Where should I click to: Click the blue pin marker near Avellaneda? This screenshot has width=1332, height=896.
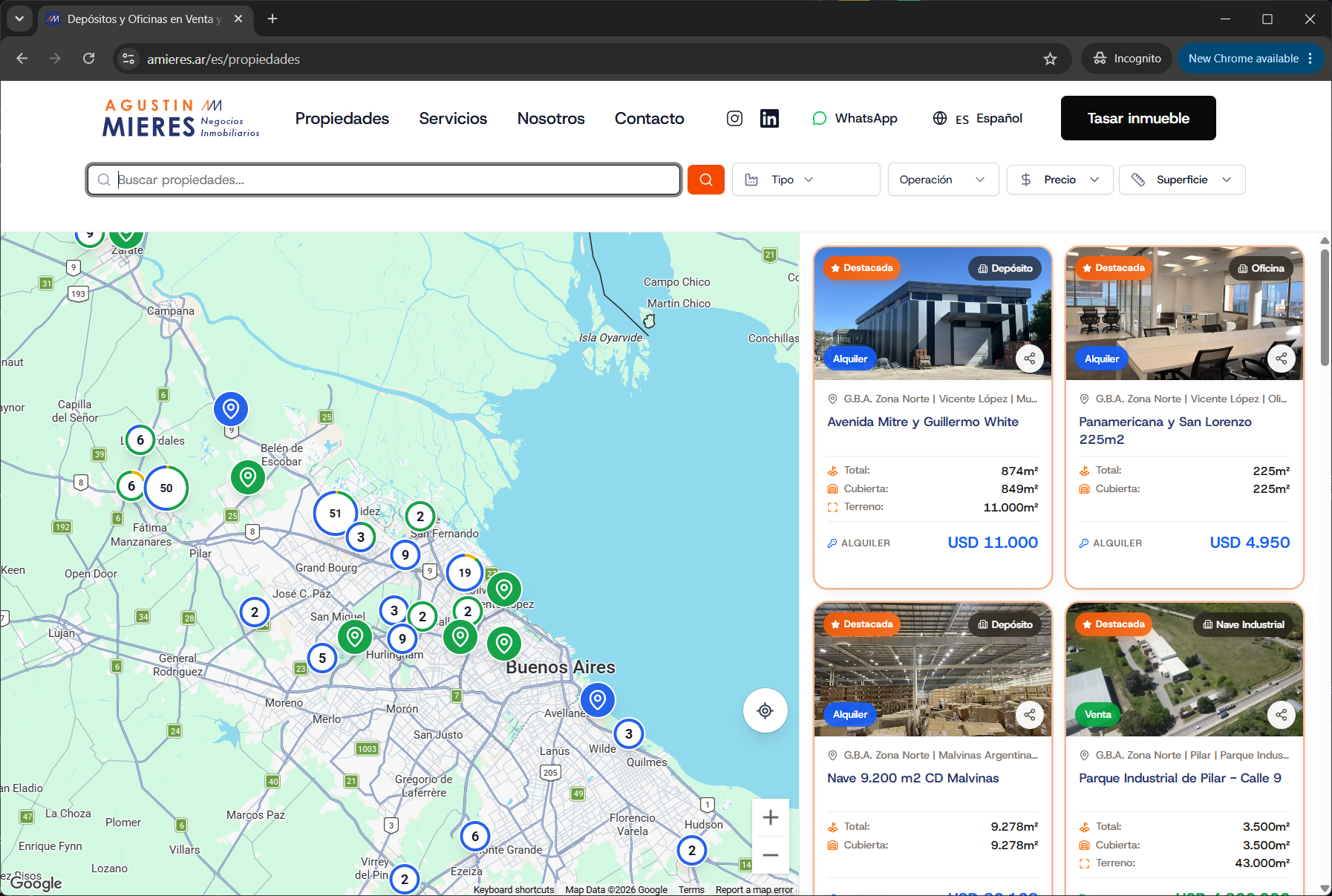coord(598,699)
